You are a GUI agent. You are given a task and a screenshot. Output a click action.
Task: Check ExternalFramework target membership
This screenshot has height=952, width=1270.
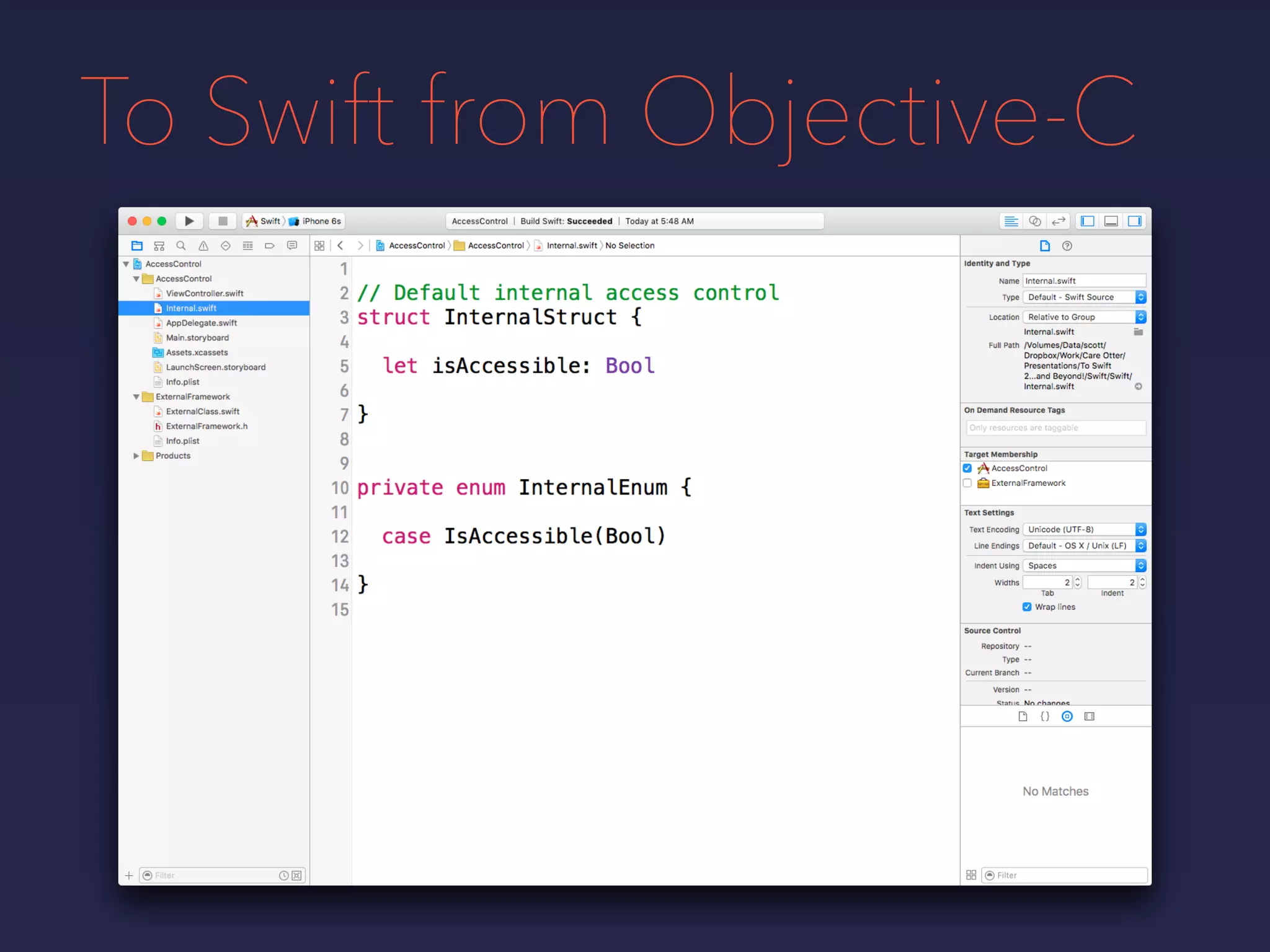coord(967,483)
